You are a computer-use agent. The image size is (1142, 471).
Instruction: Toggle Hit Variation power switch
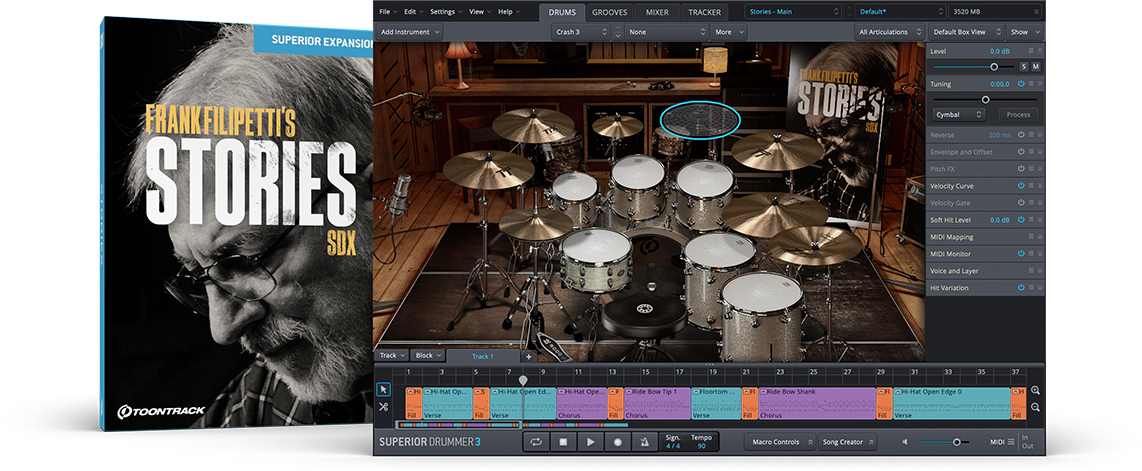[x=1021, y=288]
